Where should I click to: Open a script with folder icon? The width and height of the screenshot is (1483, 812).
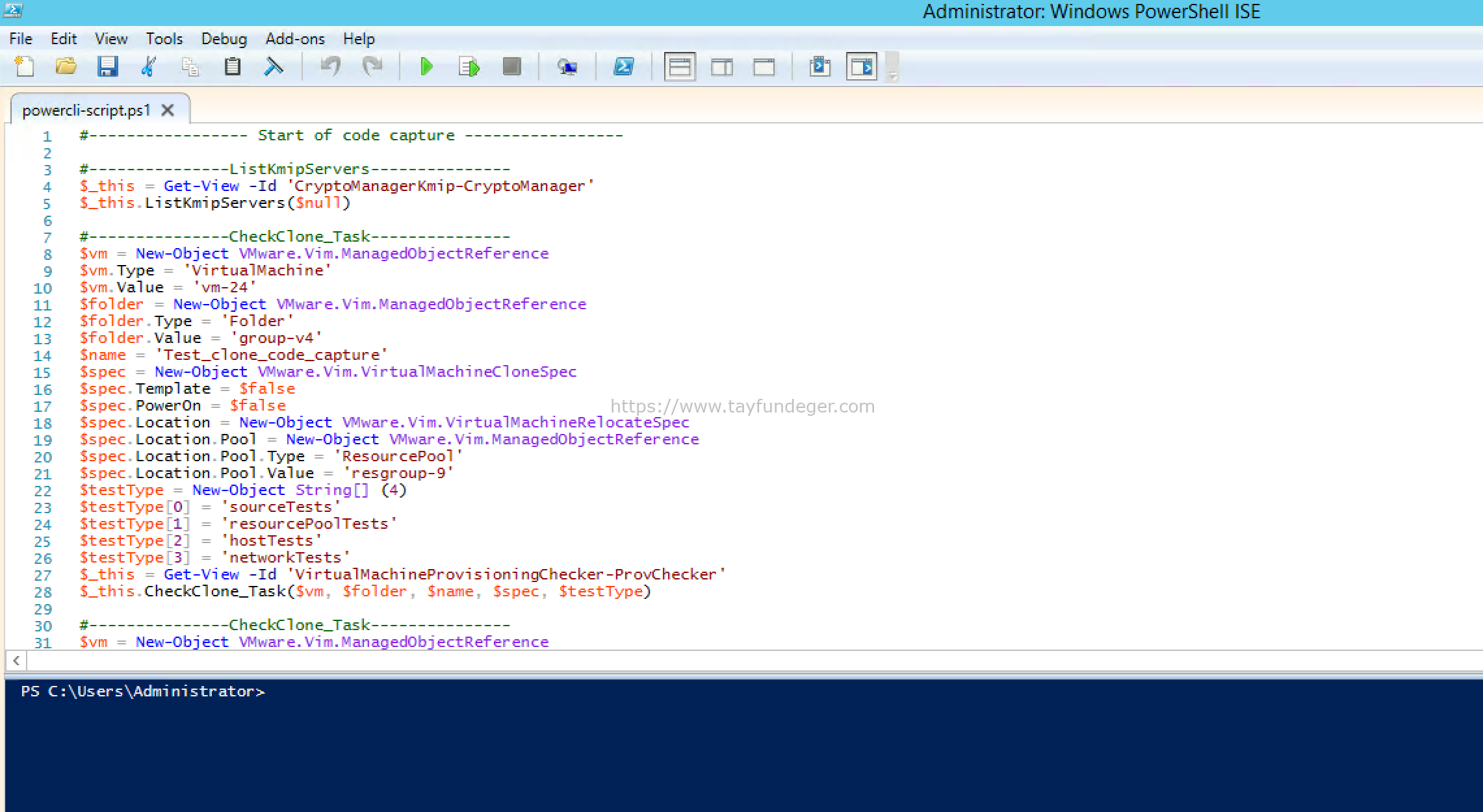coord(66,67)
